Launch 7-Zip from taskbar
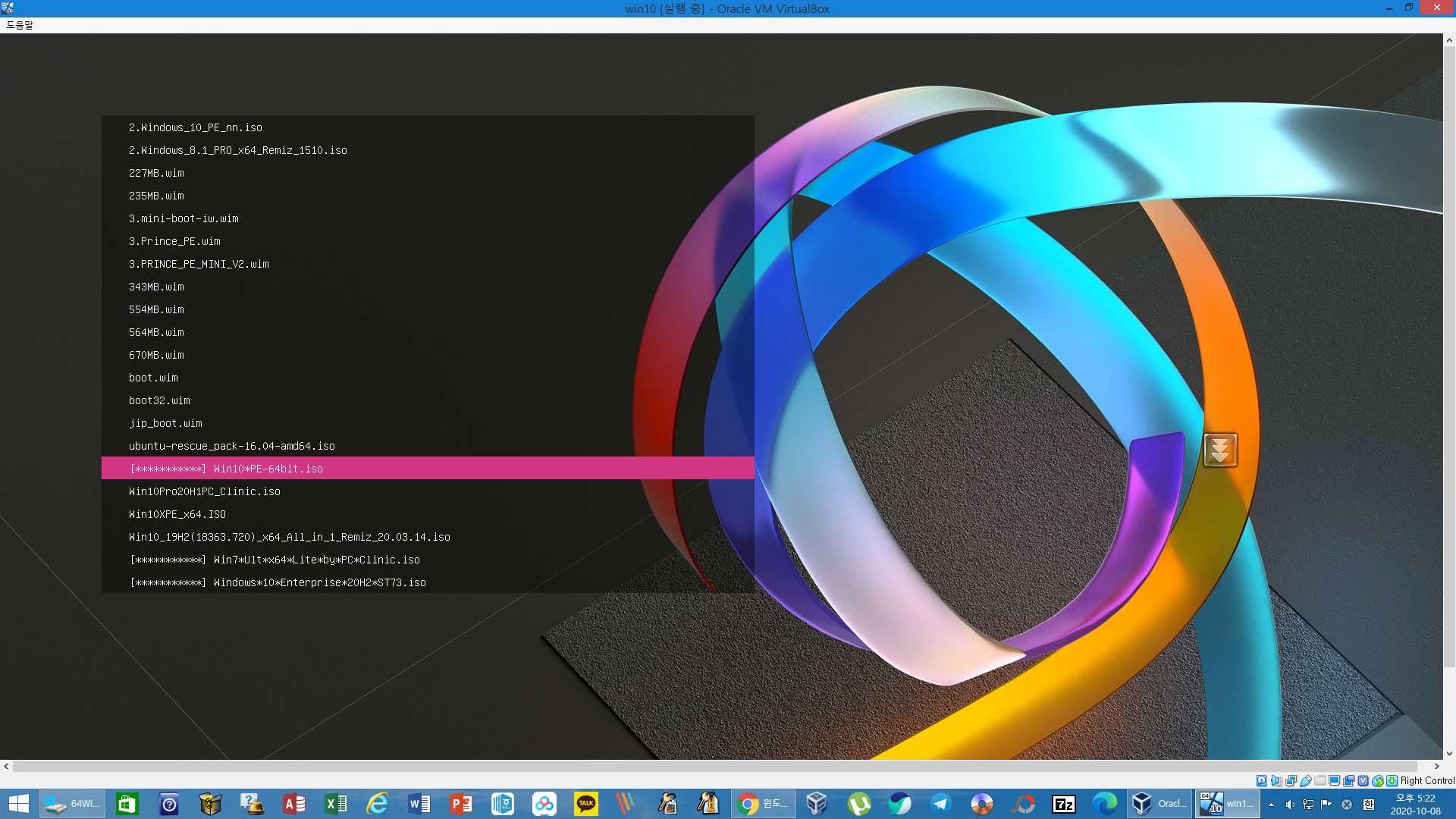Screen dimensions: 1456x819 (x=1064, y=804)
